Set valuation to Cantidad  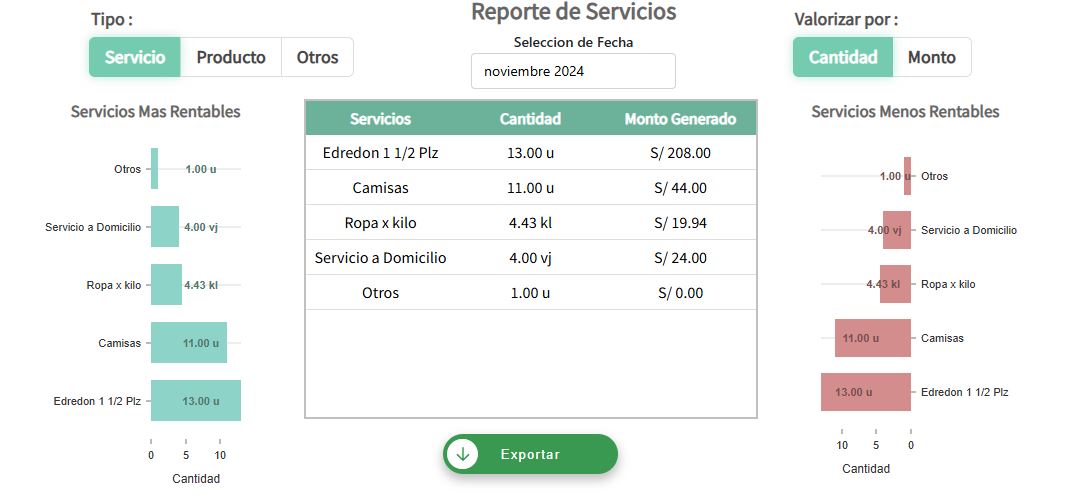[842, 57]
